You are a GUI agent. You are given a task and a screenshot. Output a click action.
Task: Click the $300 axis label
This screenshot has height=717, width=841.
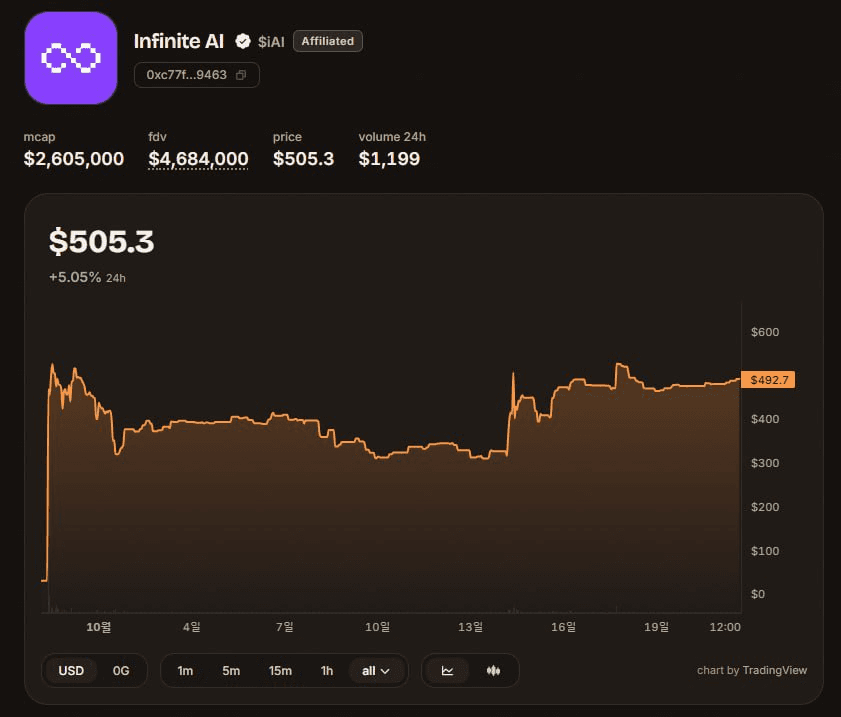[x=765, y=463]
